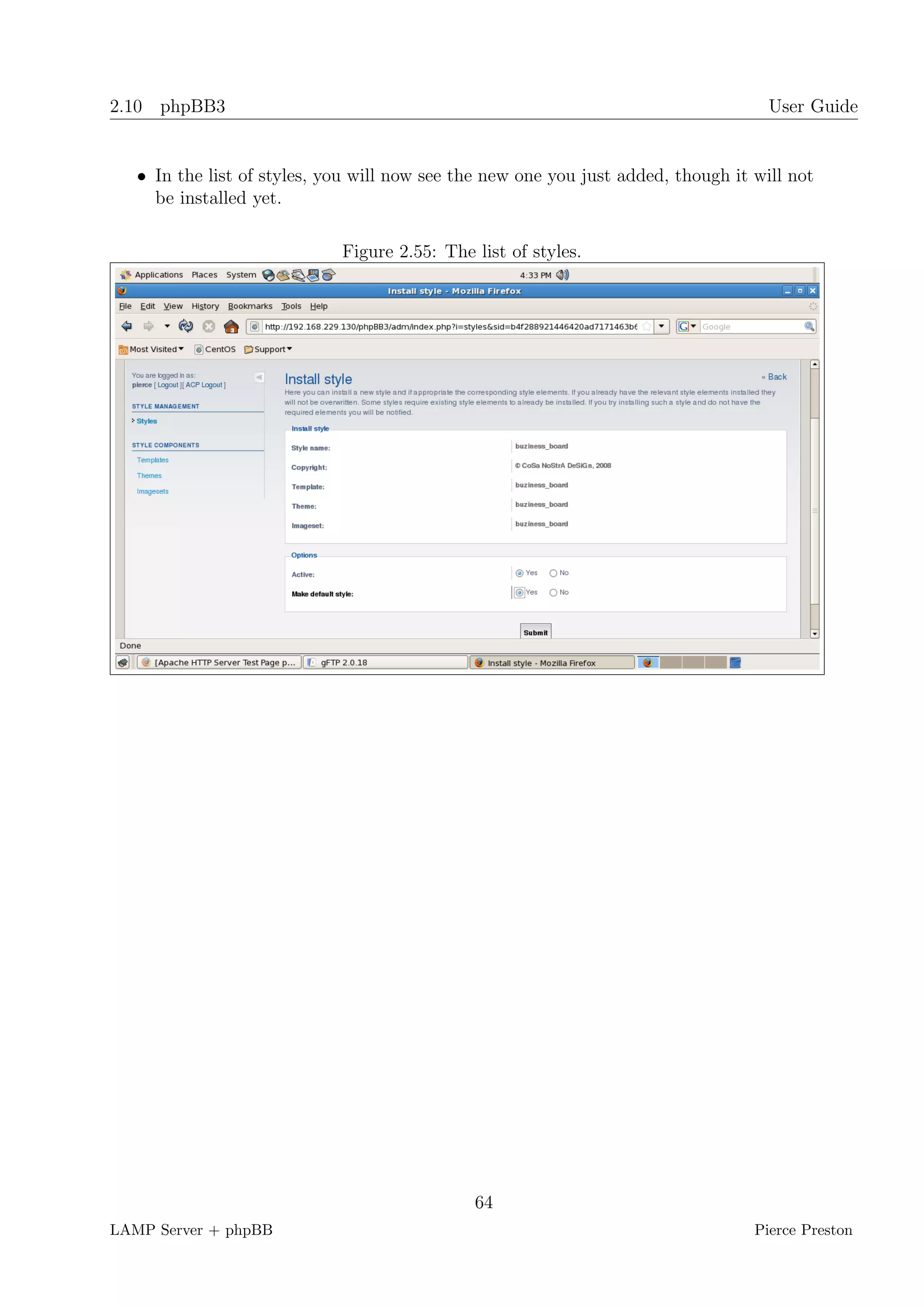Image resolution: width=924 pixels, height=1307 pixels.
Task: Click the Forward navigation arrow
Action: tap(148, 326)
